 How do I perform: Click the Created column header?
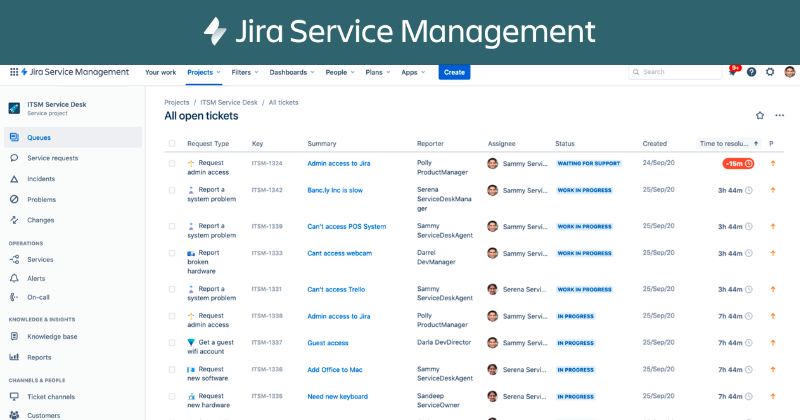click(654, 143)
